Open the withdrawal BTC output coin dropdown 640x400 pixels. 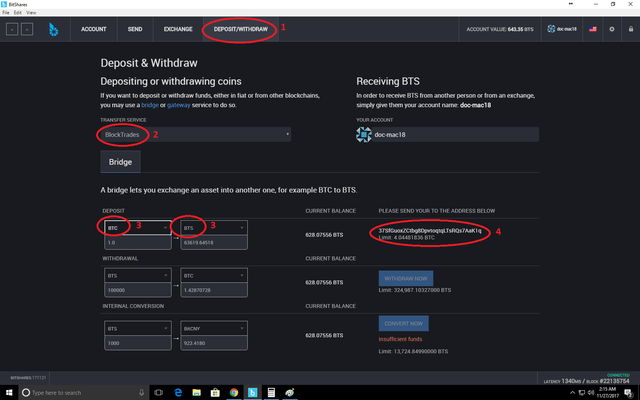[214, 276]
